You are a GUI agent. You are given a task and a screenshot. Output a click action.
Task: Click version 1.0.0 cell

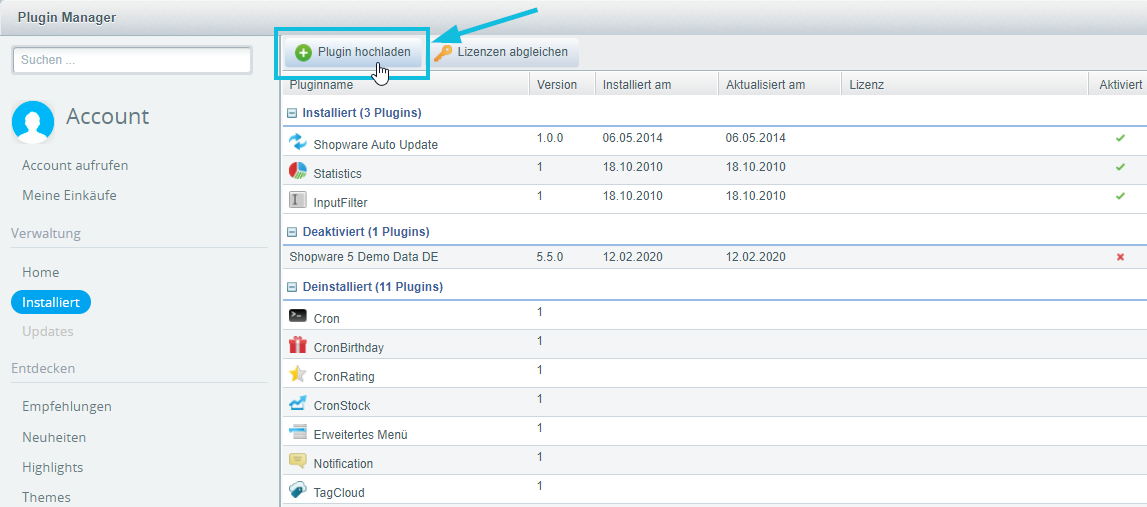point(550,138)
